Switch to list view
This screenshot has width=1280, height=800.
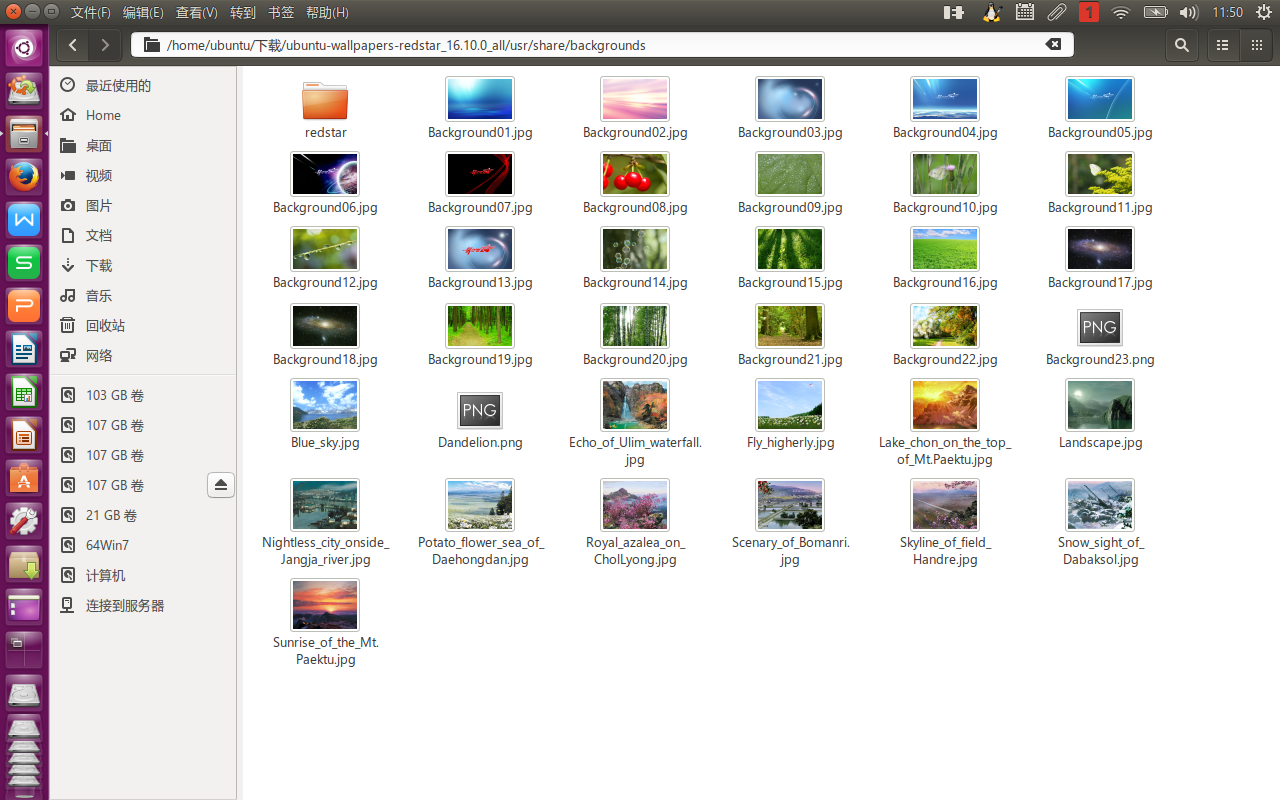click(1222, 45)
